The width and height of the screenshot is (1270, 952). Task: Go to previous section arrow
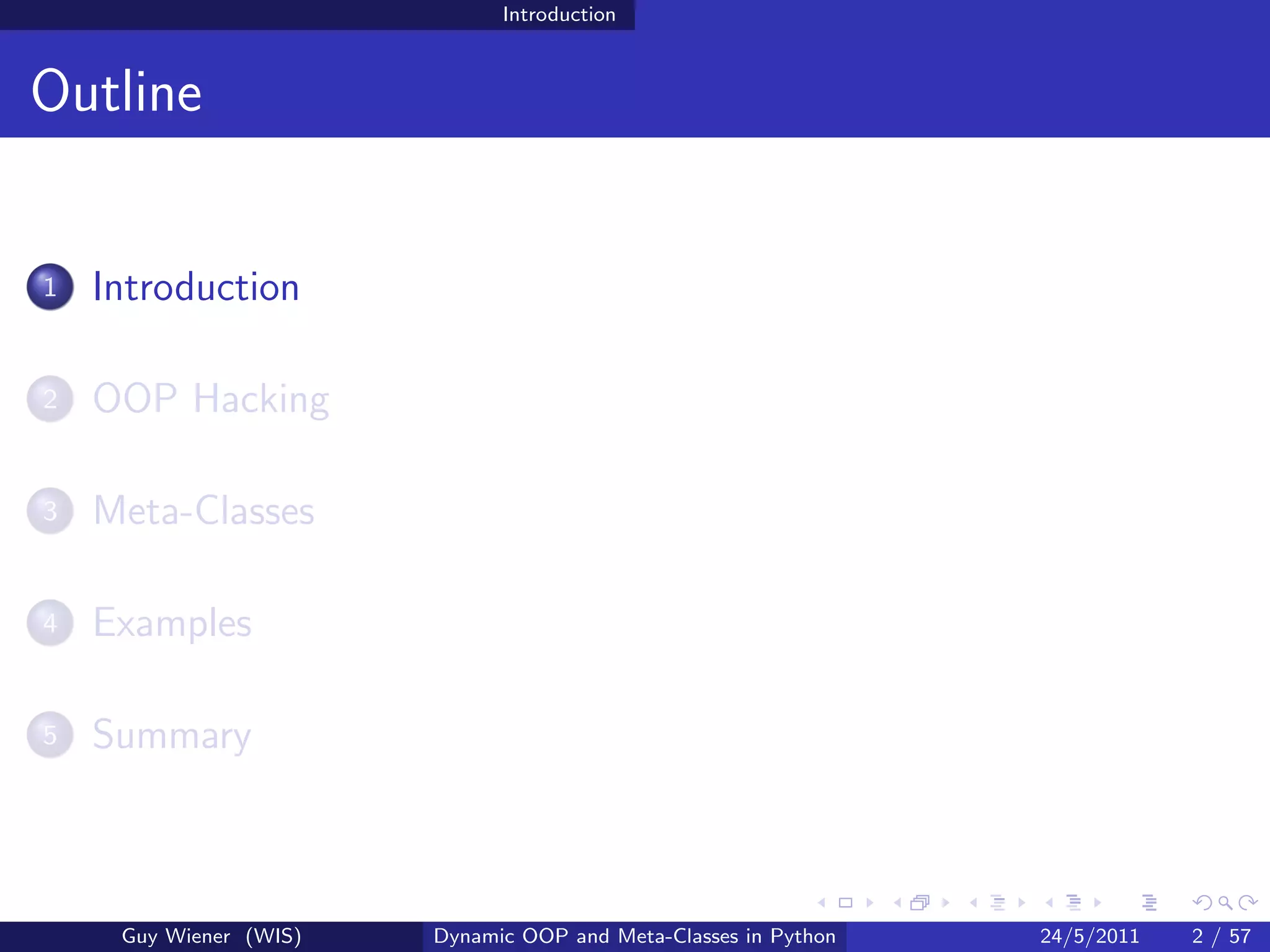click(1049, 903)
